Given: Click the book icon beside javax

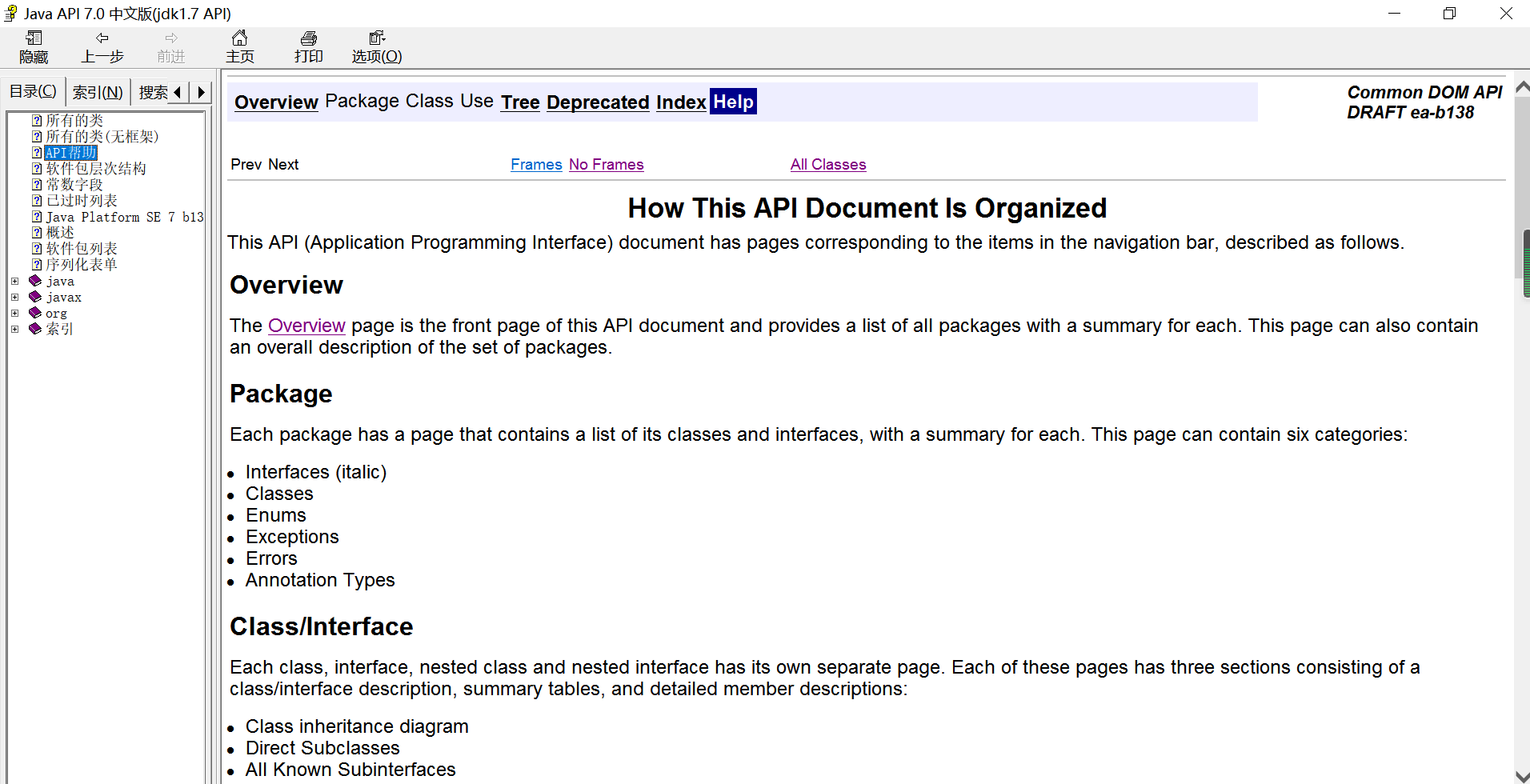Looking at the screenshot, I should (35, 297).
